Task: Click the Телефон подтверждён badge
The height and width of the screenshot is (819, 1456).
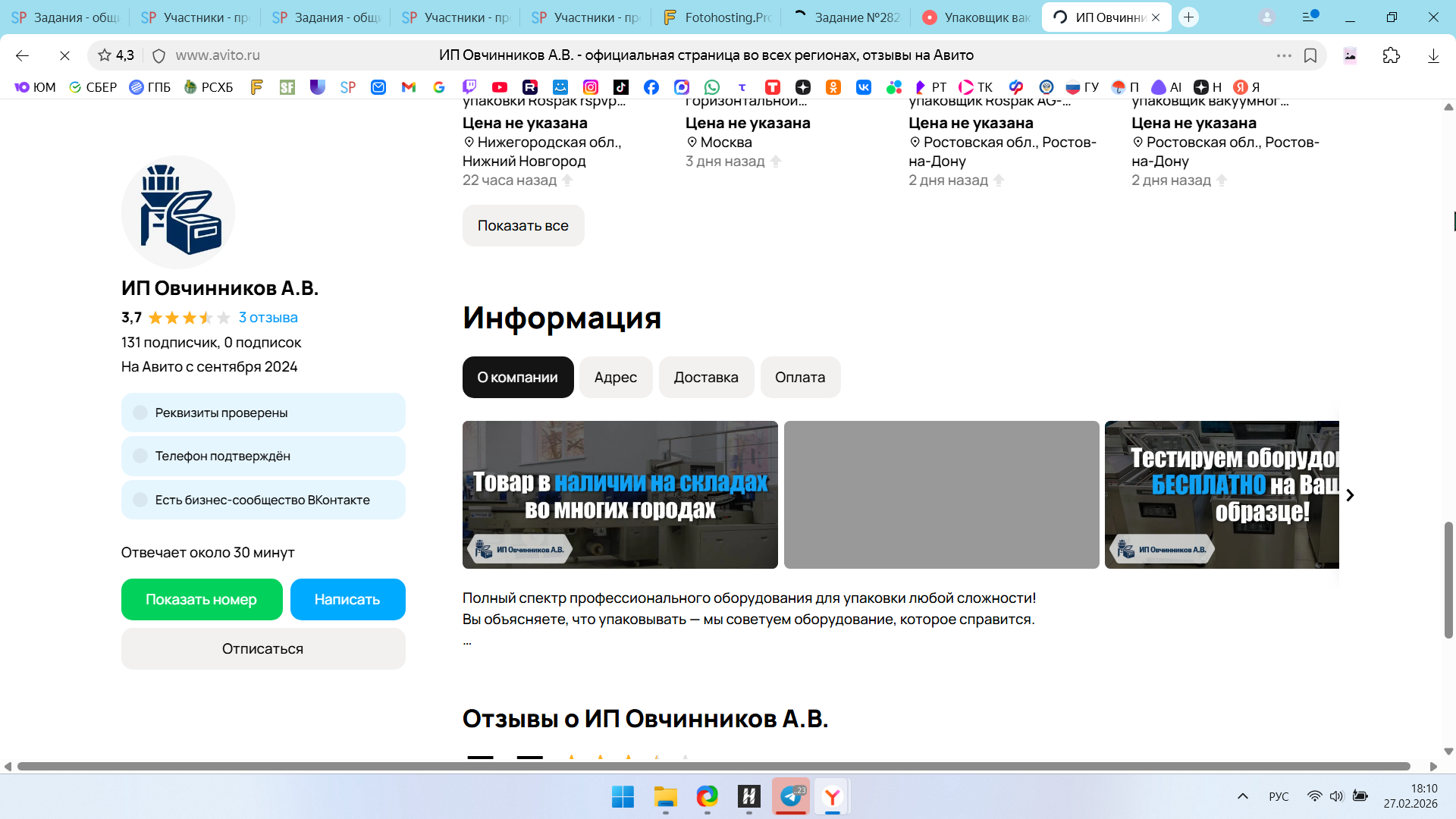Action: coord(262,456)
